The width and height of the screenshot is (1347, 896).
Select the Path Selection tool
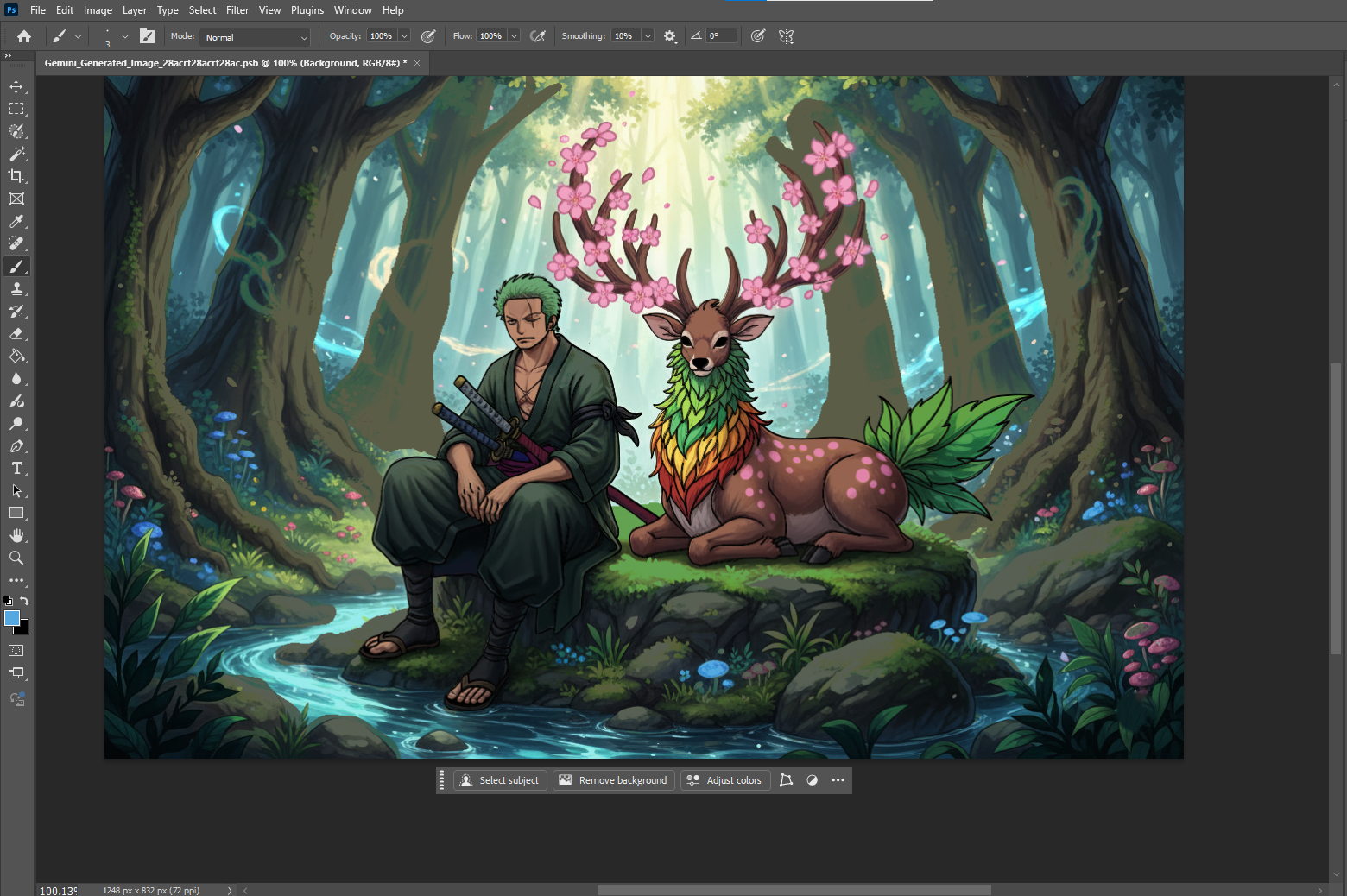pos(16,490)
